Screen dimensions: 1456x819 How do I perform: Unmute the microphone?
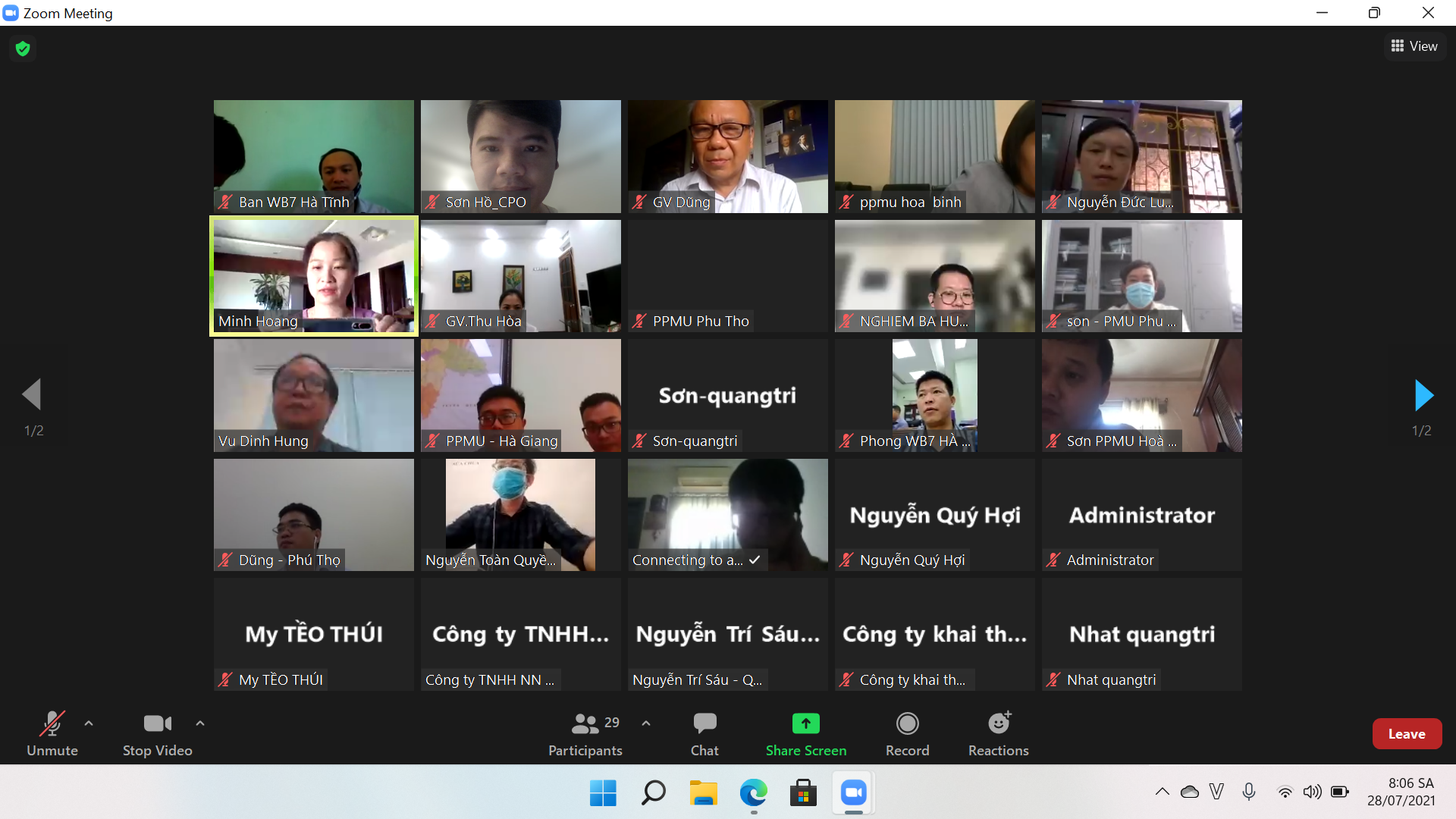coord(52,733)
